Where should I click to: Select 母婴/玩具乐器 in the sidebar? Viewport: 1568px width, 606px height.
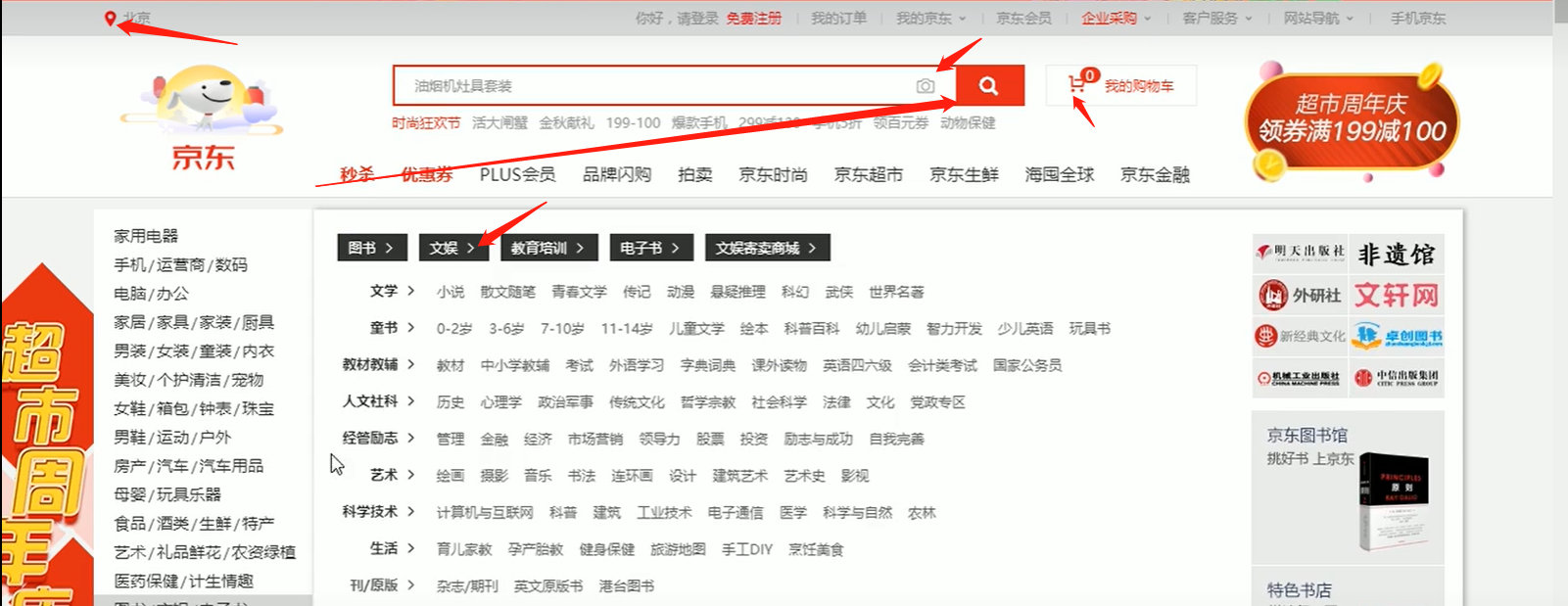click(167, 494)
